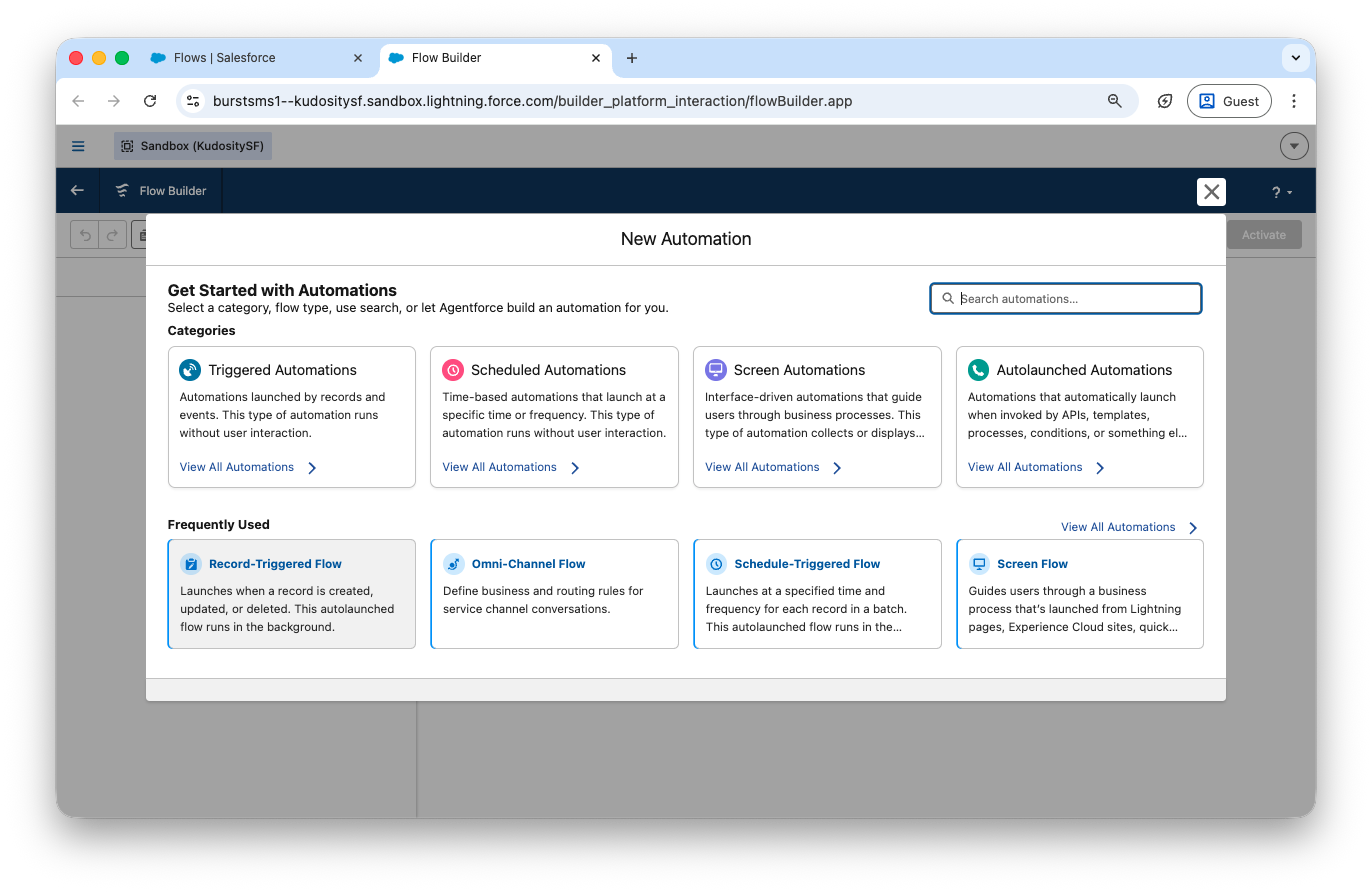This screenshot has width=1372, height=892.
Task: Close the New Automation dialog
Action: click(x=1211, y=192)
